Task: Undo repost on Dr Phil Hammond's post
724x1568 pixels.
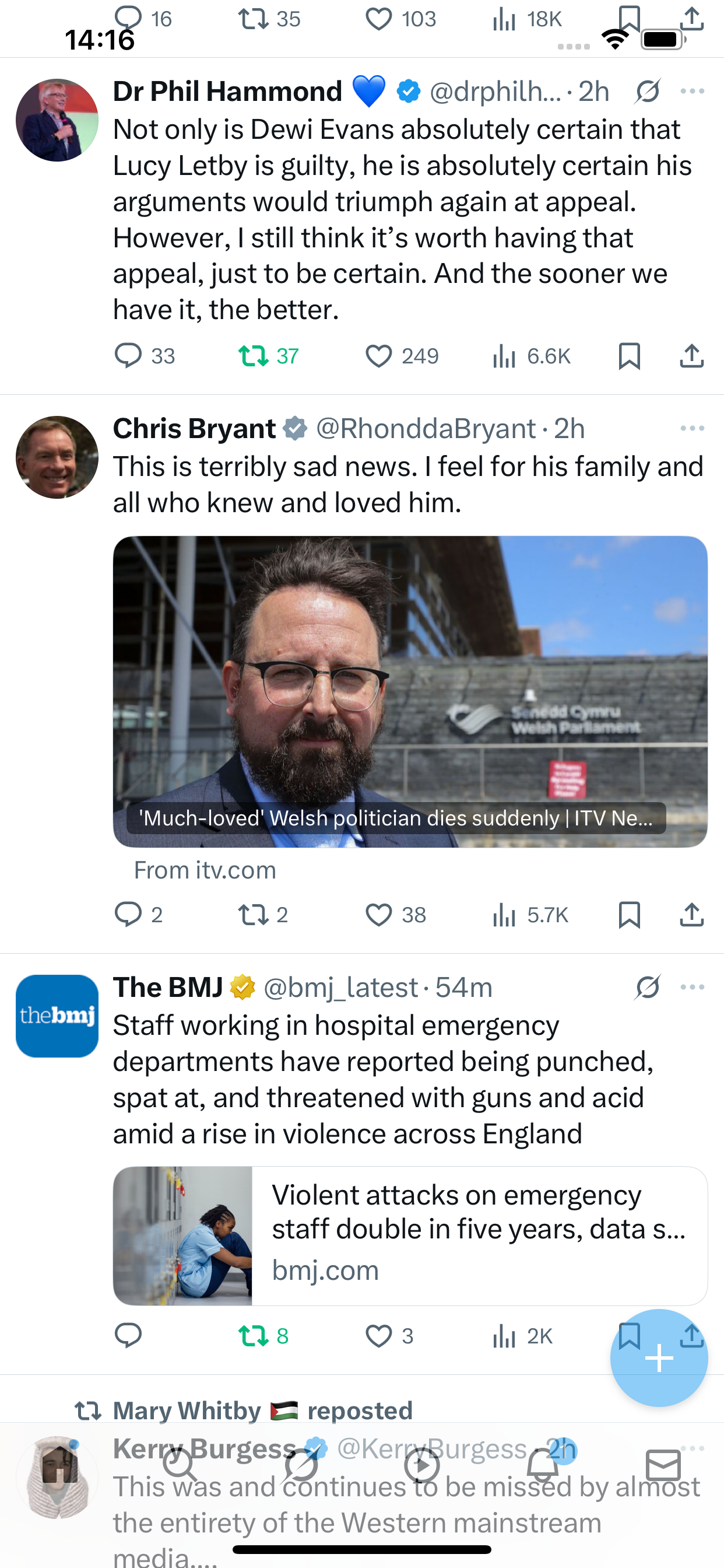Action: click(253, 355)
